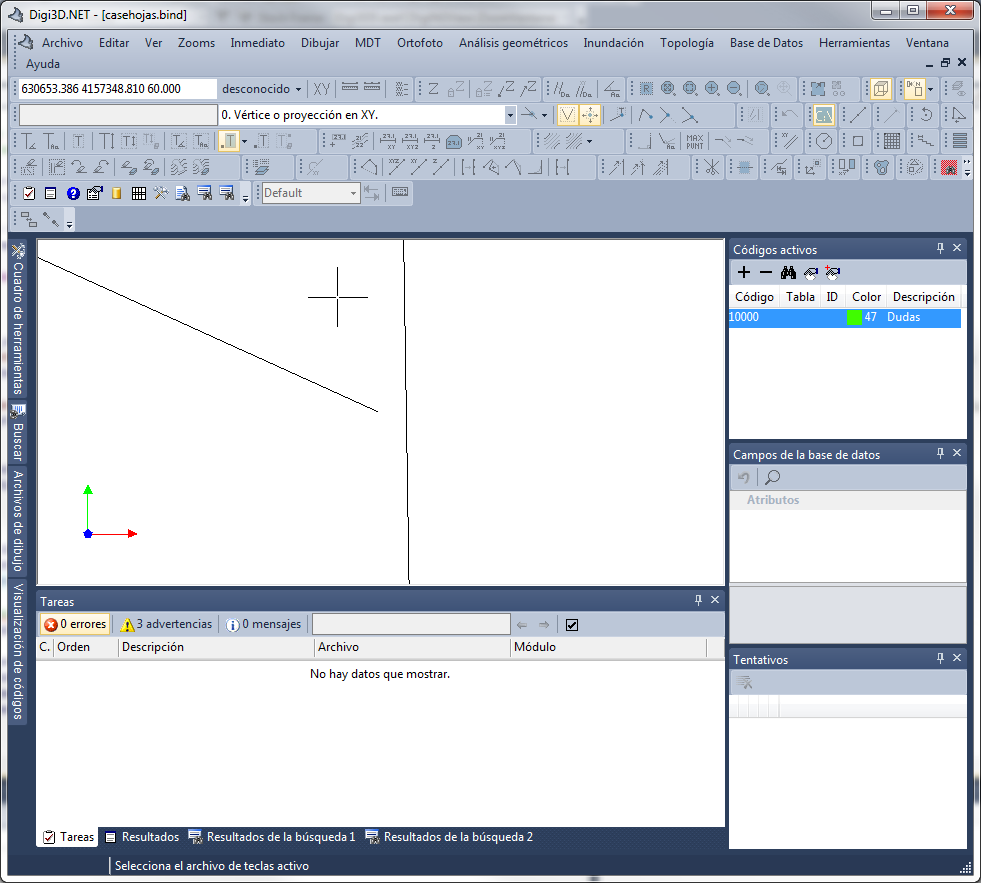Switch to the Resultados tab

(142, 837)
